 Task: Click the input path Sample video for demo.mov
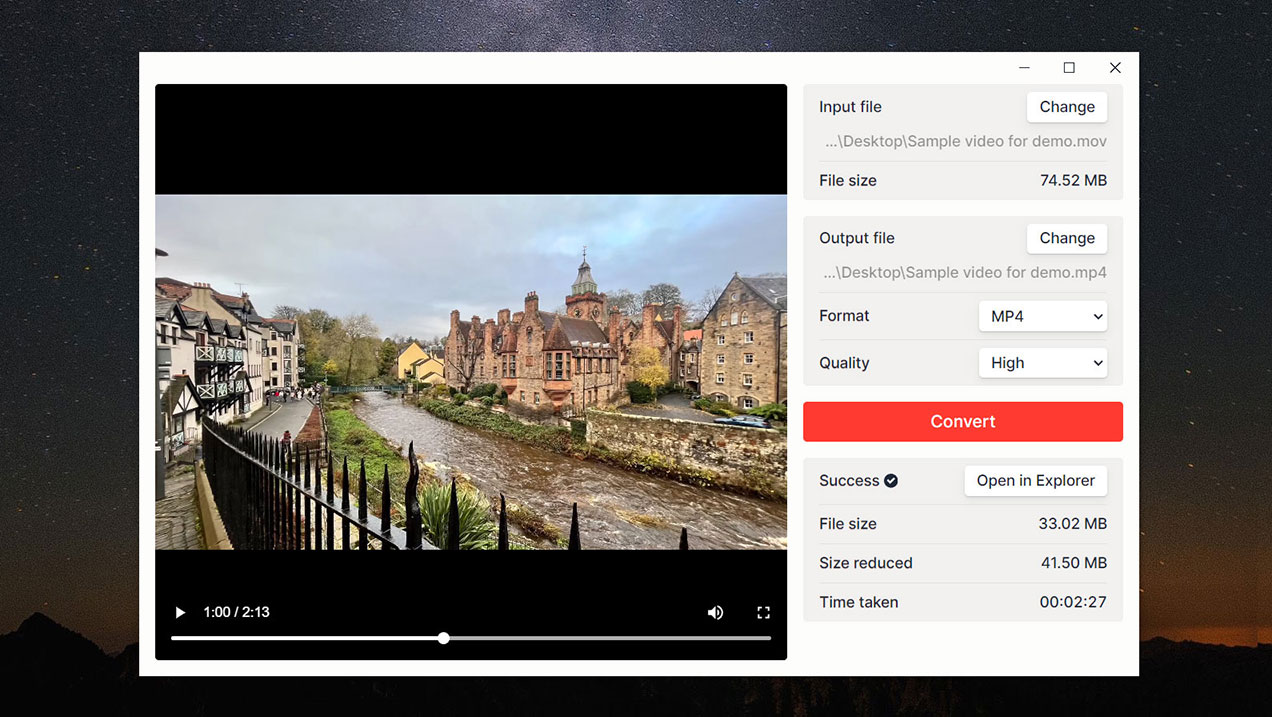point(966,141)
